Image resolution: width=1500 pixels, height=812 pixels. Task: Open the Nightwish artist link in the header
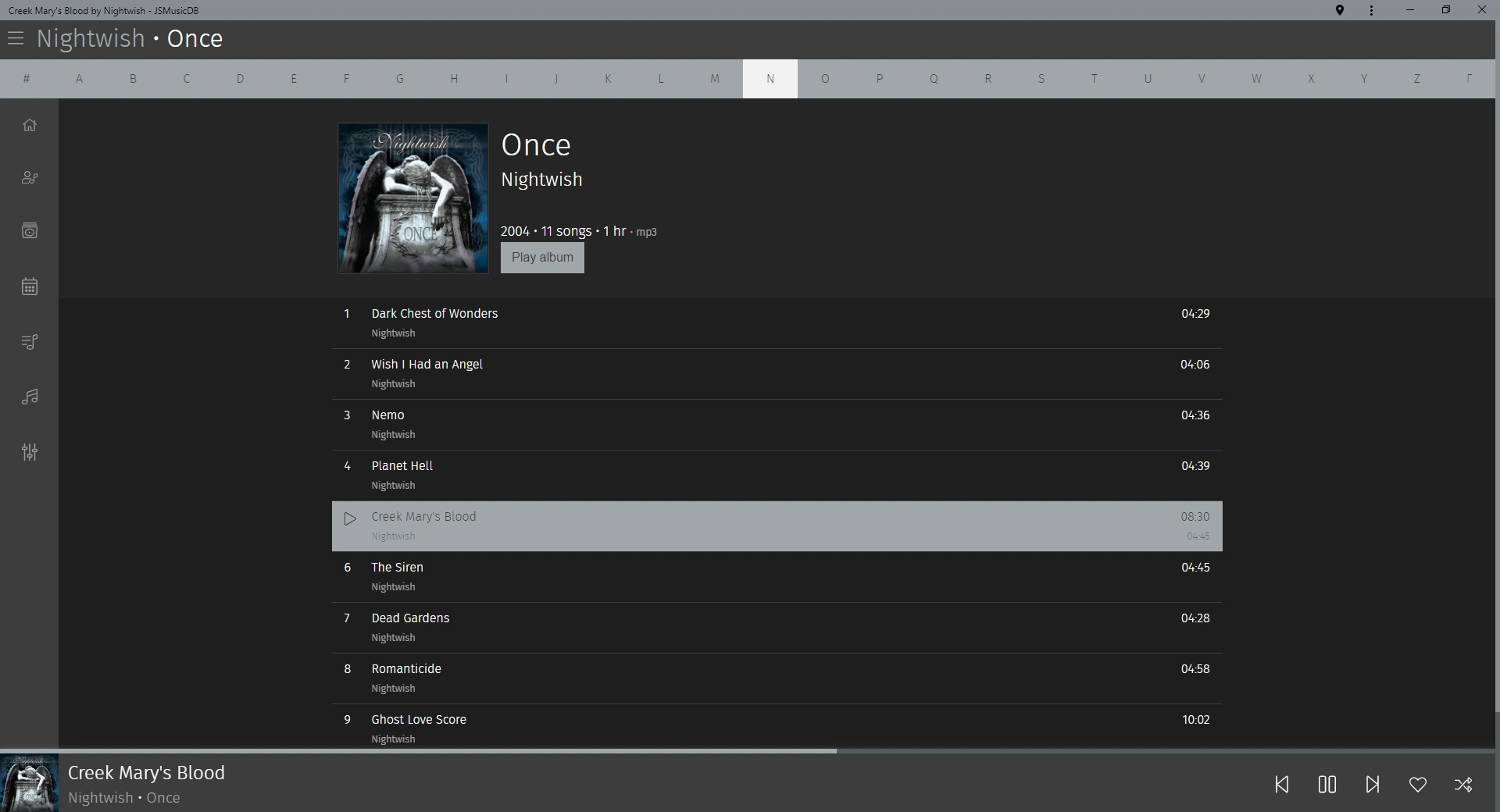[x=91, y=38]
